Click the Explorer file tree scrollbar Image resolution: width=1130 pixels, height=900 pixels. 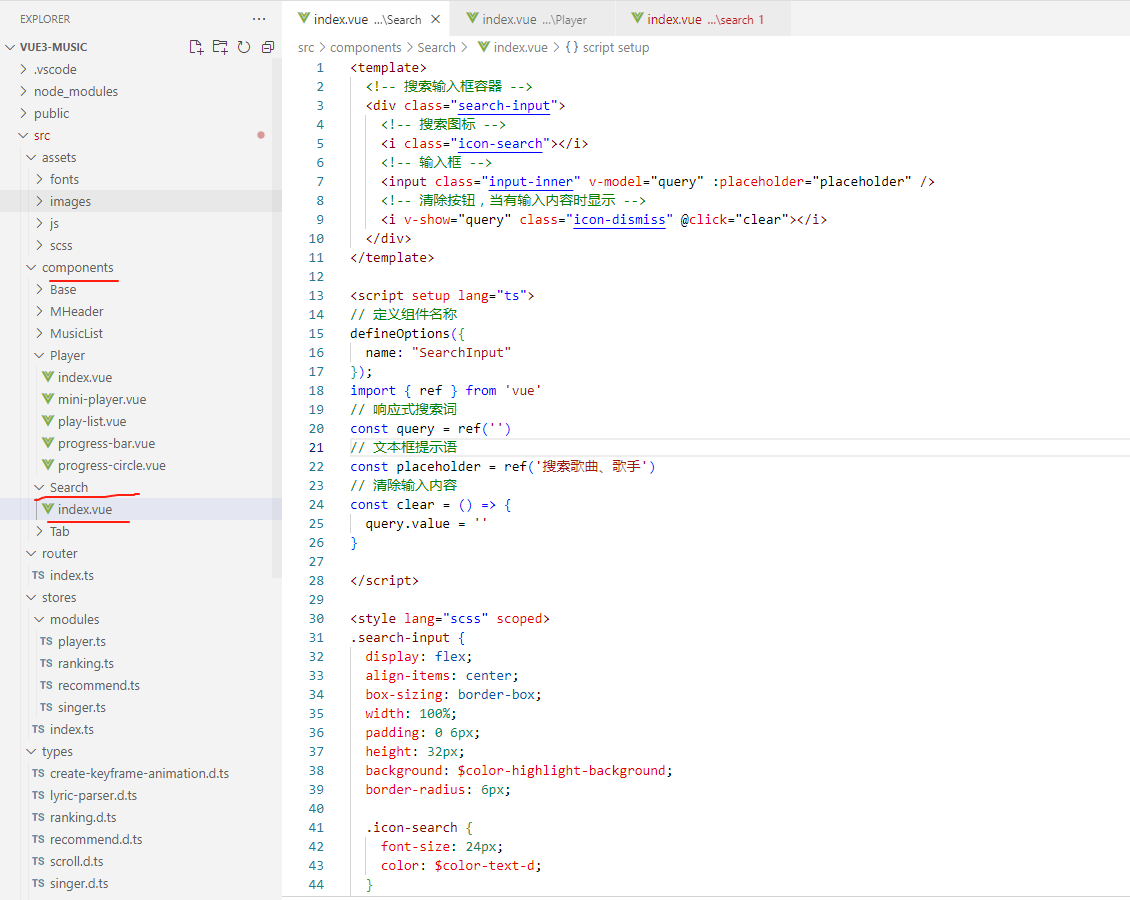click(x=277, y=317)
